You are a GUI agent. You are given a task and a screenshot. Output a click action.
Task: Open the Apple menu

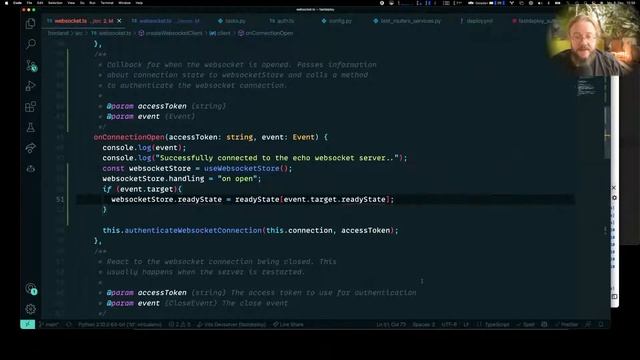[x=6, y=3]
